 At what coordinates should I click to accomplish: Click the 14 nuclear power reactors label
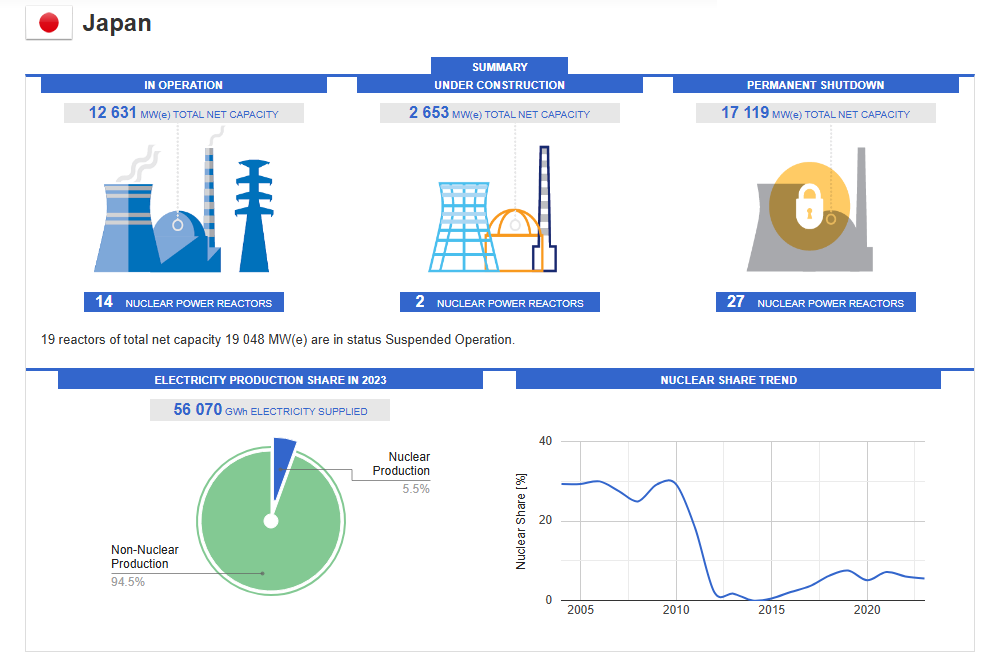tap(184, 302)
